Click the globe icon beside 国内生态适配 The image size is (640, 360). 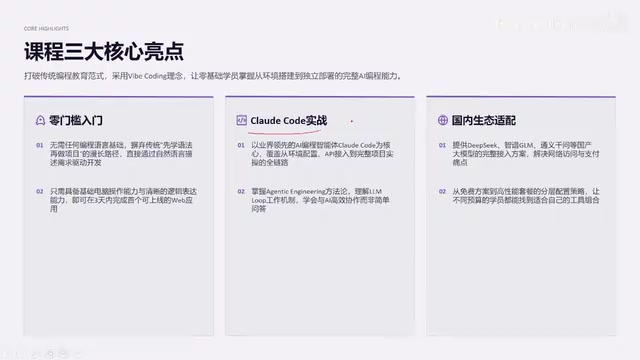coord(443,120)
